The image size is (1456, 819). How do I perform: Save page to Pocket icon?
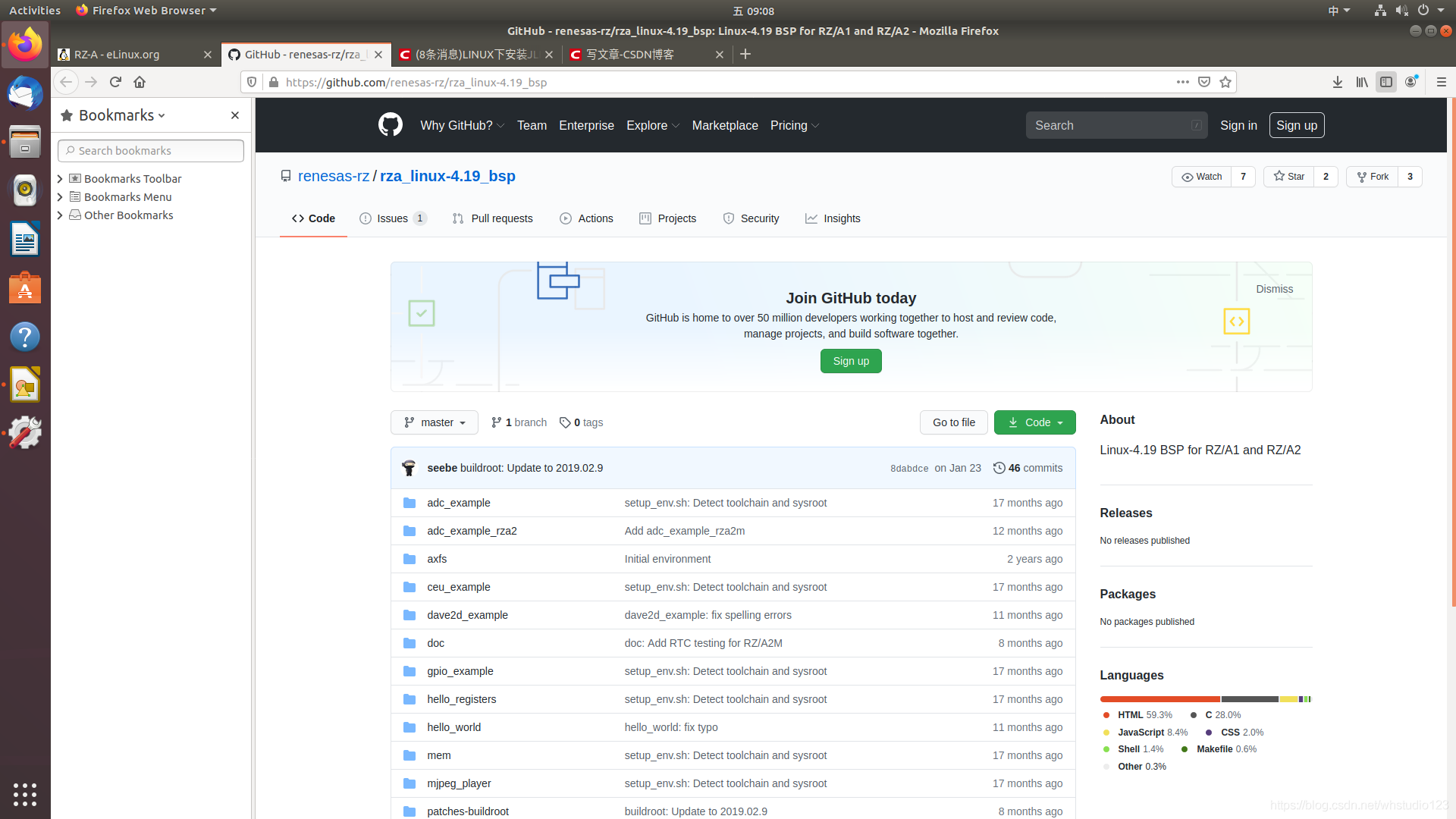coord(1204,82)
